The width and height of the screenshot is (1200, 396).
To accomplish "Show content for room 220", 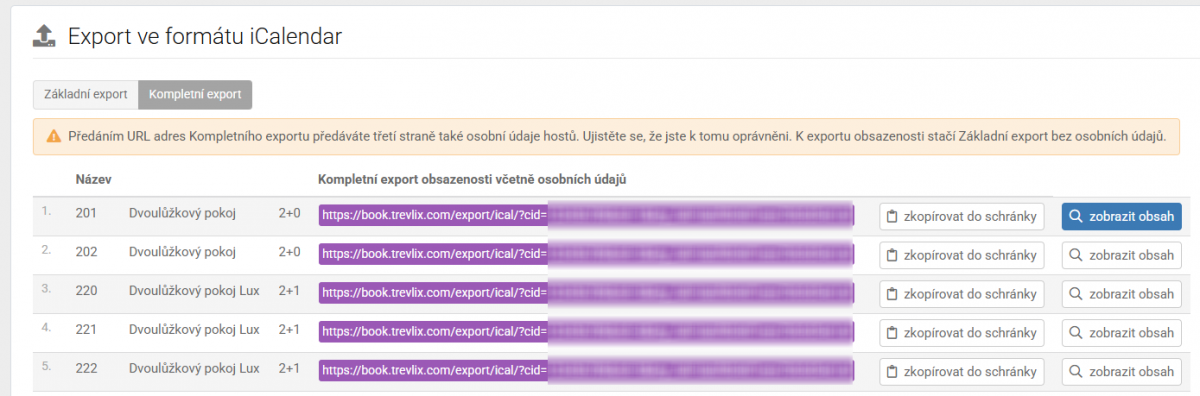I will click(1122, 294).
